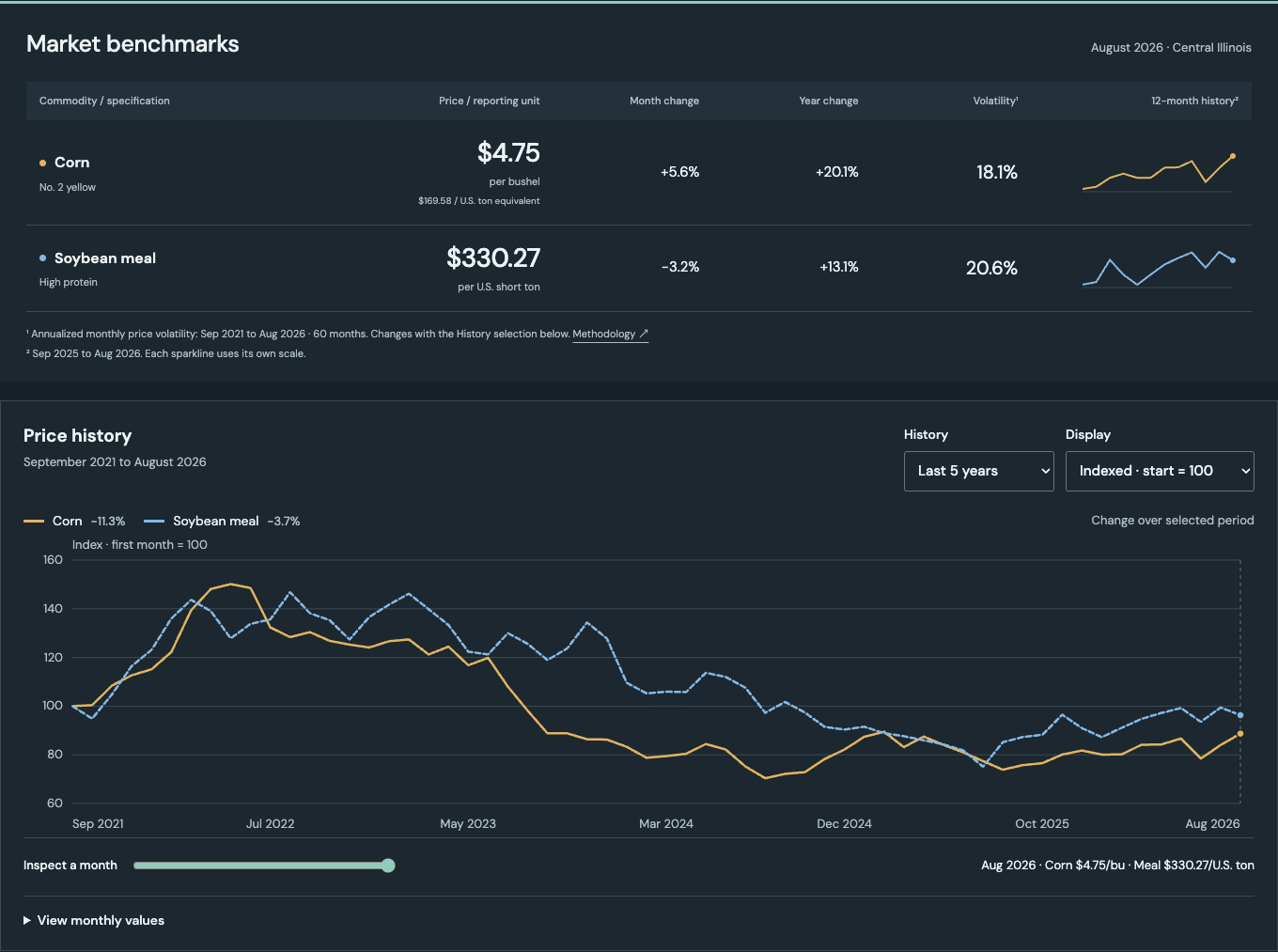Click the Sep 2021 x-axis label
This screenshot has width=1278, height=952.
click(x=98, y=824)
